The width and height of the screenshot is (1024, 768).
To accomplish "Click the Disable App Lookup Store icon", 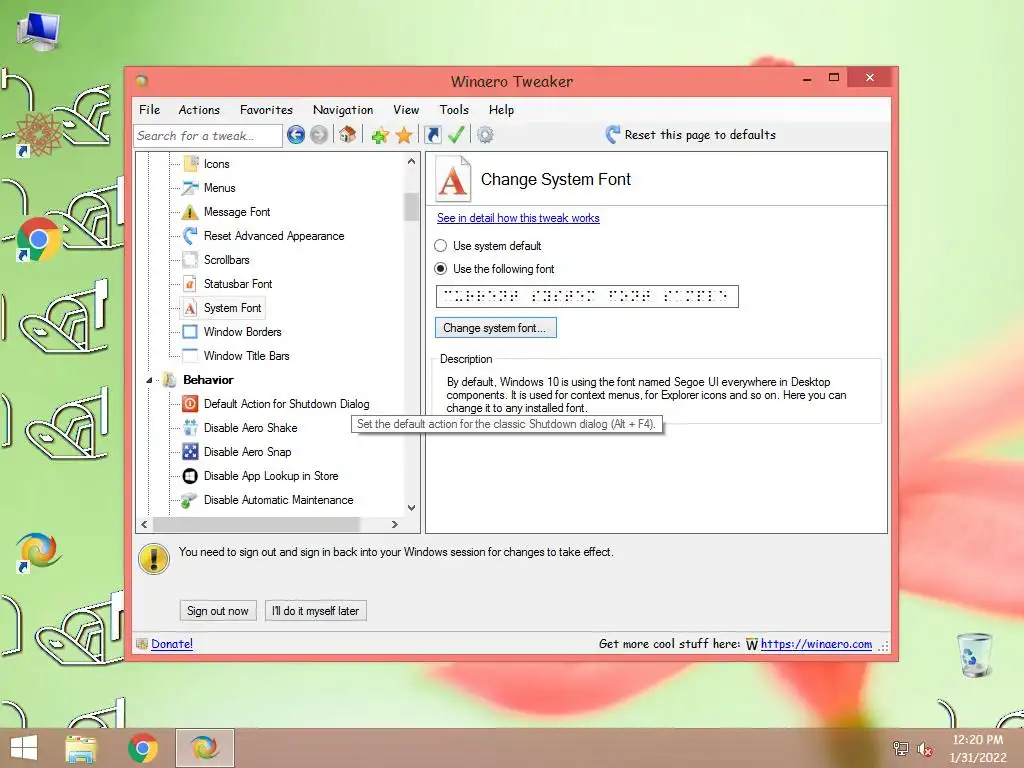I will point(190,476).
